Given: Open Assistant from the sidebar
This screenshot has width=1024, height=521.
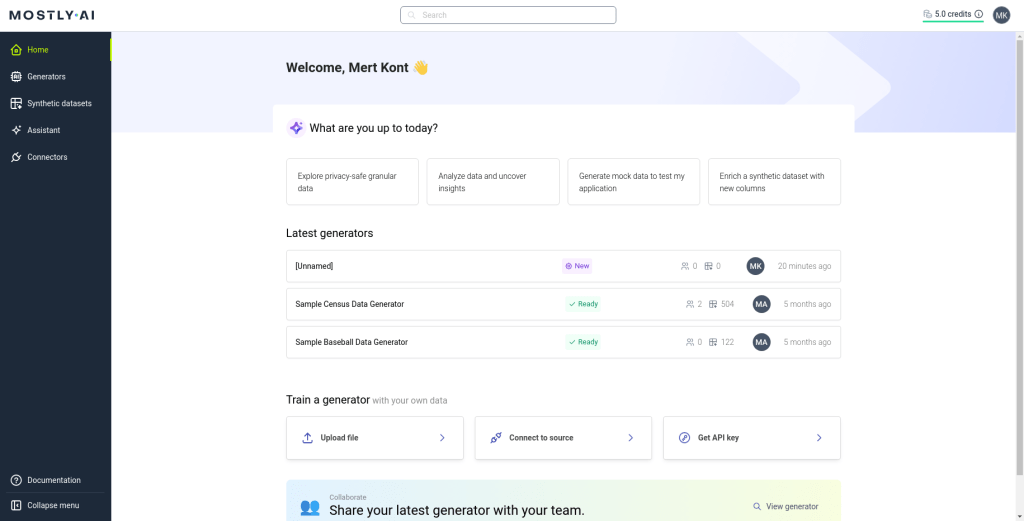Looking at the screenshot, I should (x=56, y=130).
